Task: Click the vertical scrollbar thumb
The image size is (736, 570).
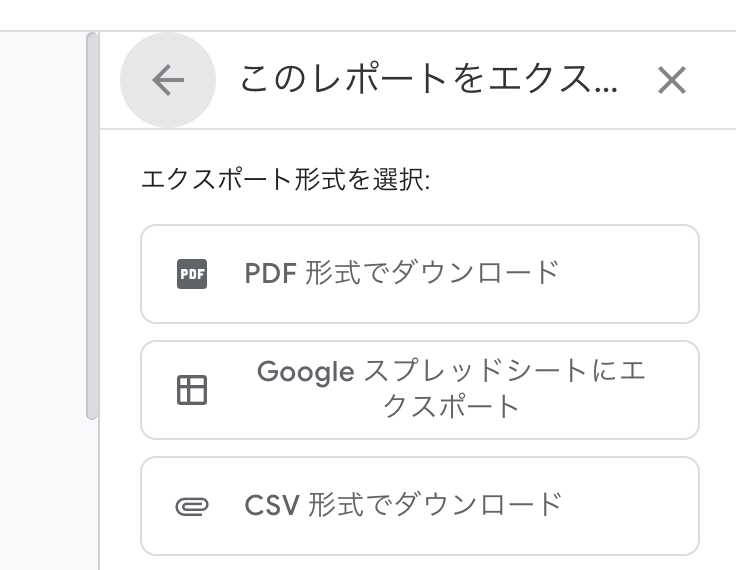Action: pos(92,225)
